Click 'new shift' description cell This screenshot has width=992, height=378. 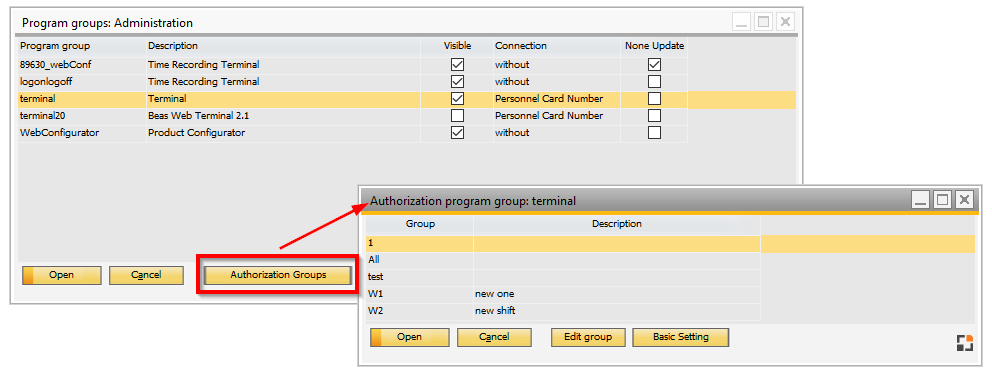617,312
